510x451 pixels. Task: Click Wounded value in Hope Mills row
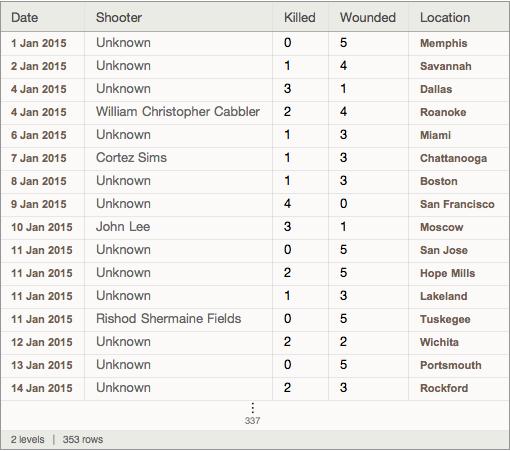pyautogui.click(x=344, y=273)
